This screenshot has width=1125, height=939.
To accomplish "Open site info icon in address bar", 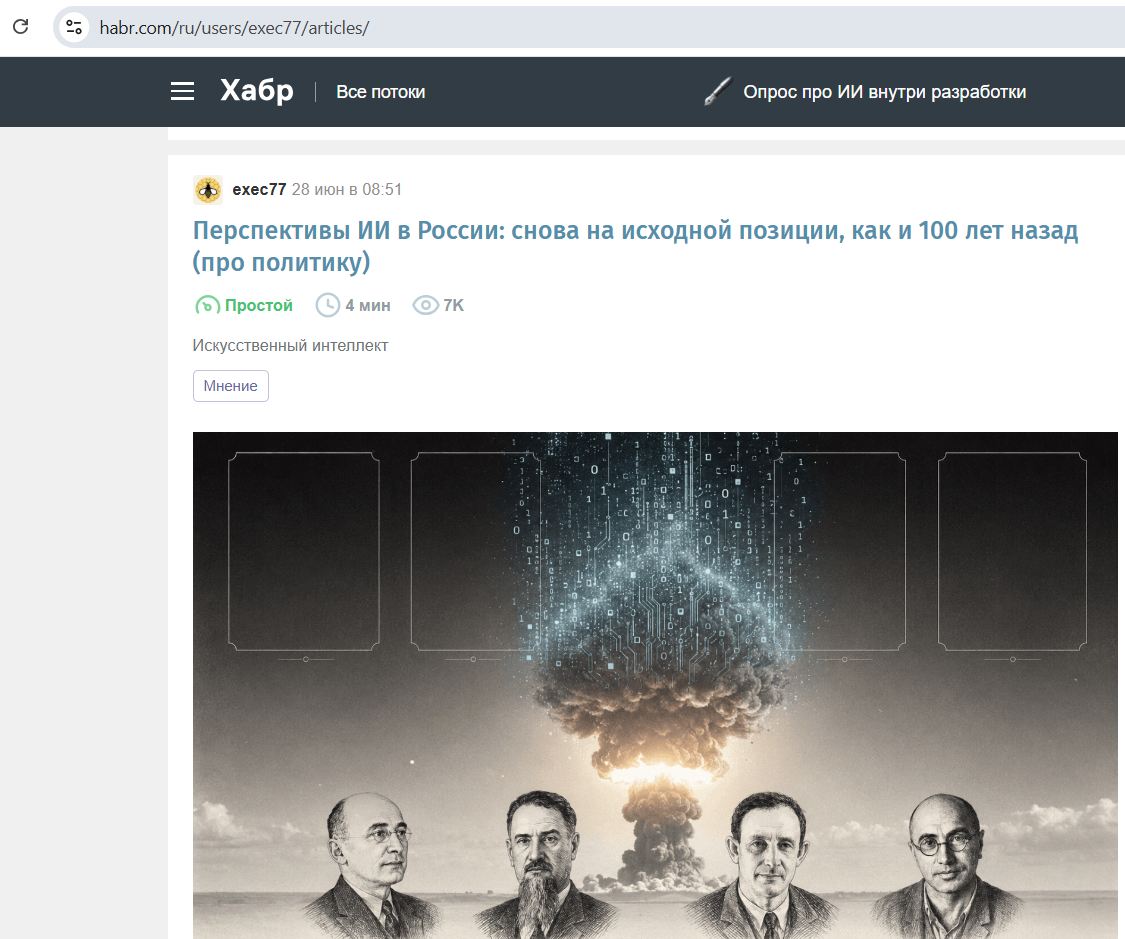I will pos(74,27).
